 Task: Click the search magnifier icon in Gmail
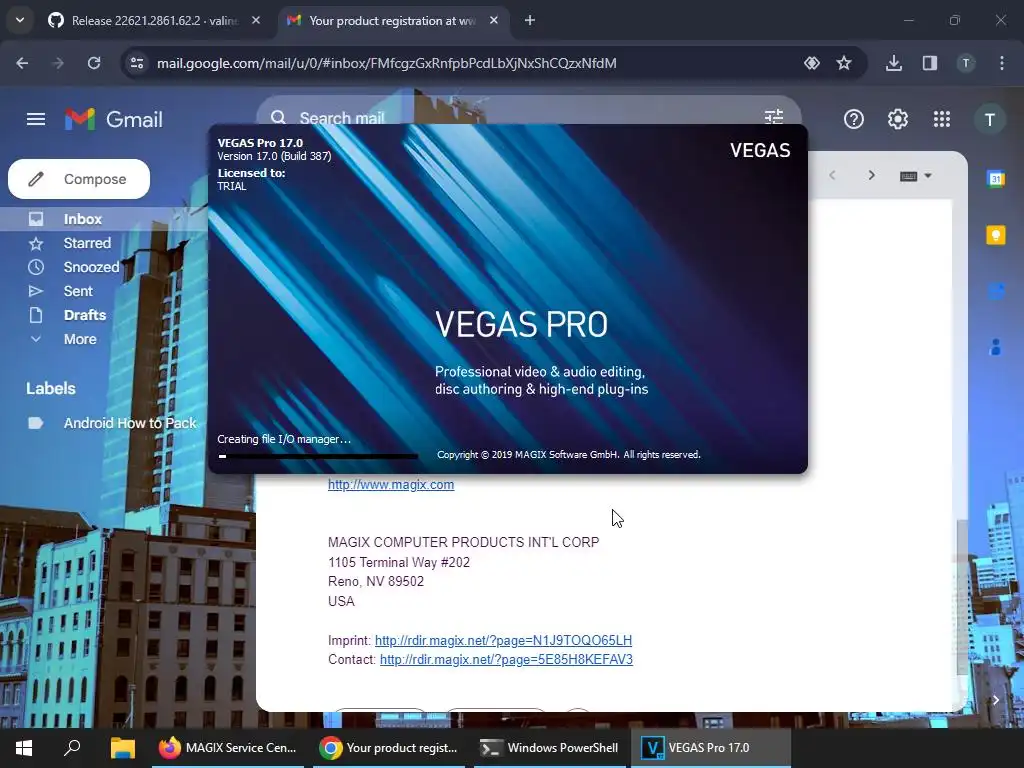point(279,118)
